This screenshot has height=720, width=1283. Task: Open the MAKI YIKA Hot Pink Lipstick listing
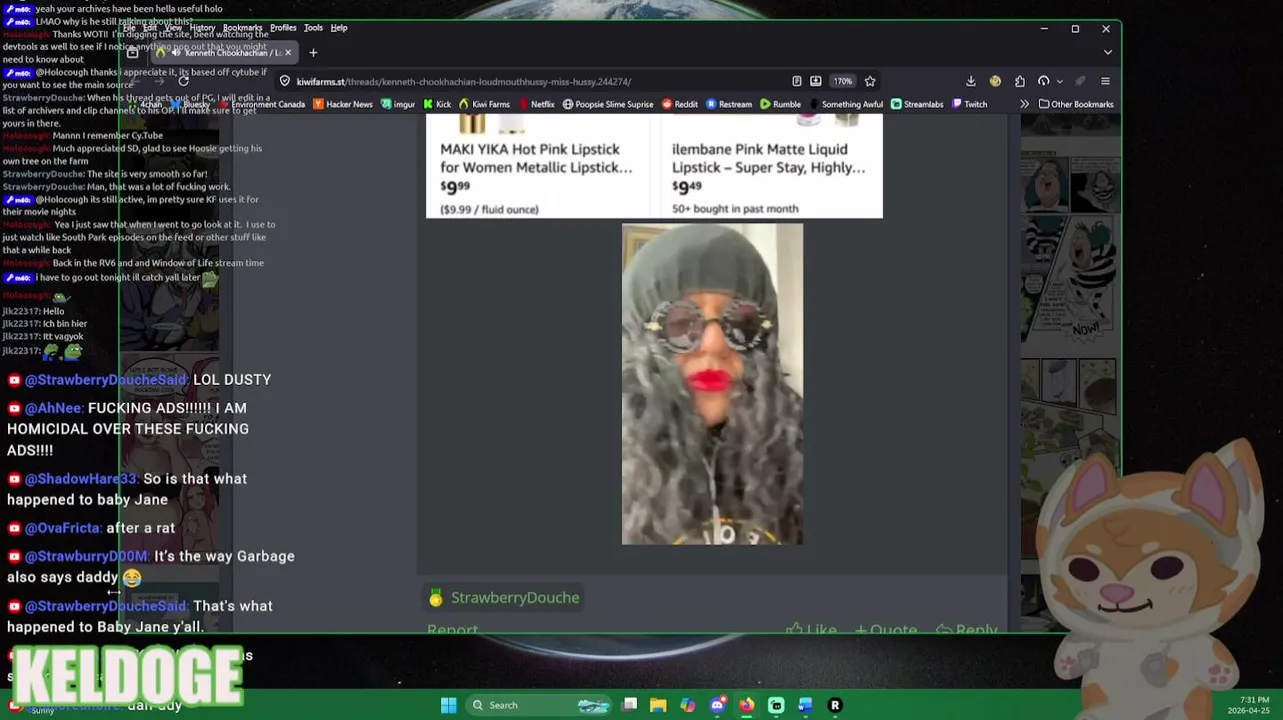(x=536, y=158)
